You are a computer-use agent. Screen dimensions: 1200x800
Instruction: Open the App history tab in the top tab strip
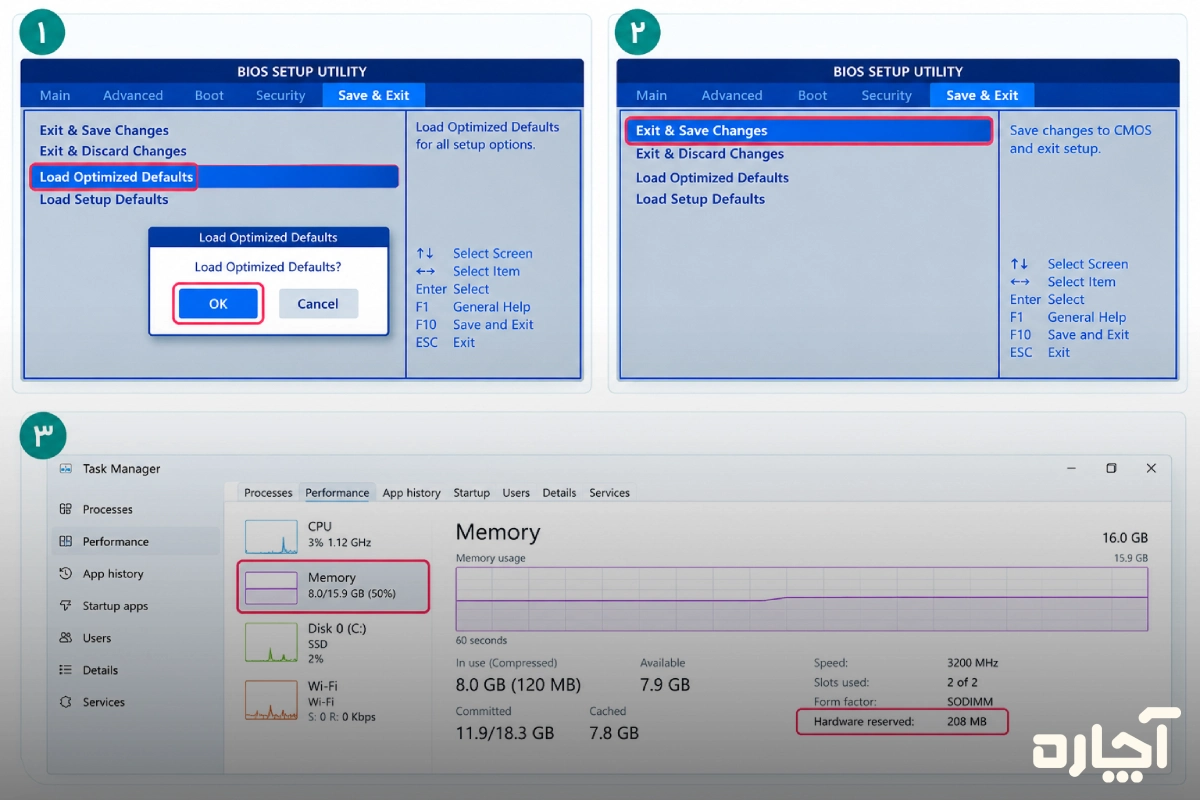point(411,493)
